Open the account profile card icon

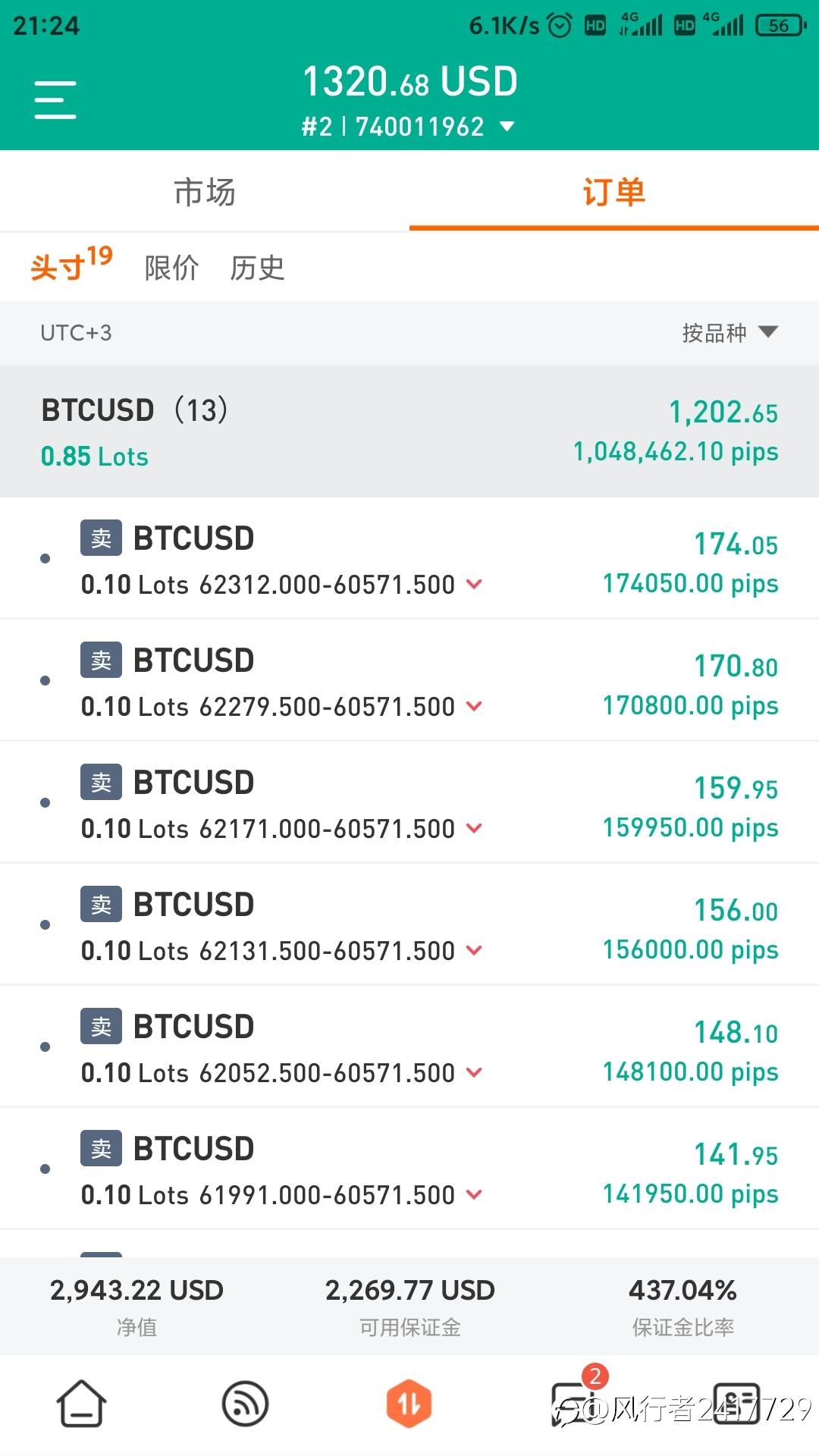point(736,1403)
